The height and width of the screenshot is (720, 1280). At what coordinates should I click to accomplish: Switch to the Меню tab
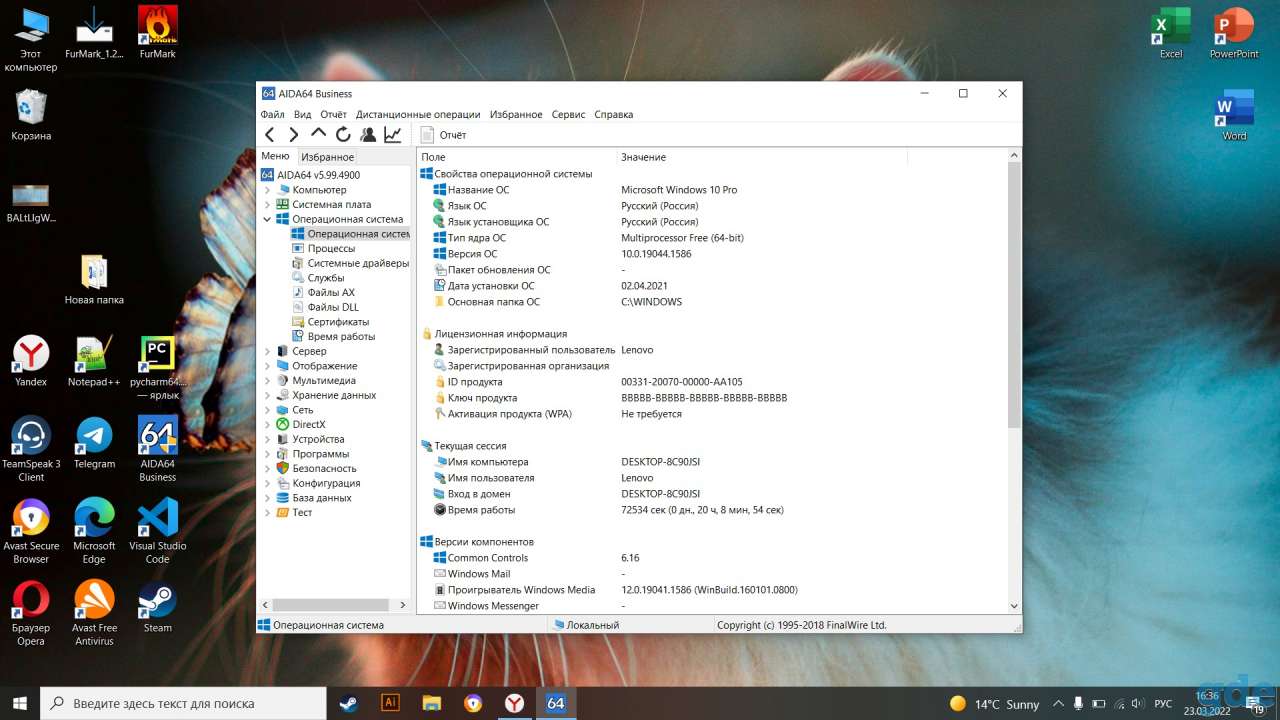click(275, 156)
